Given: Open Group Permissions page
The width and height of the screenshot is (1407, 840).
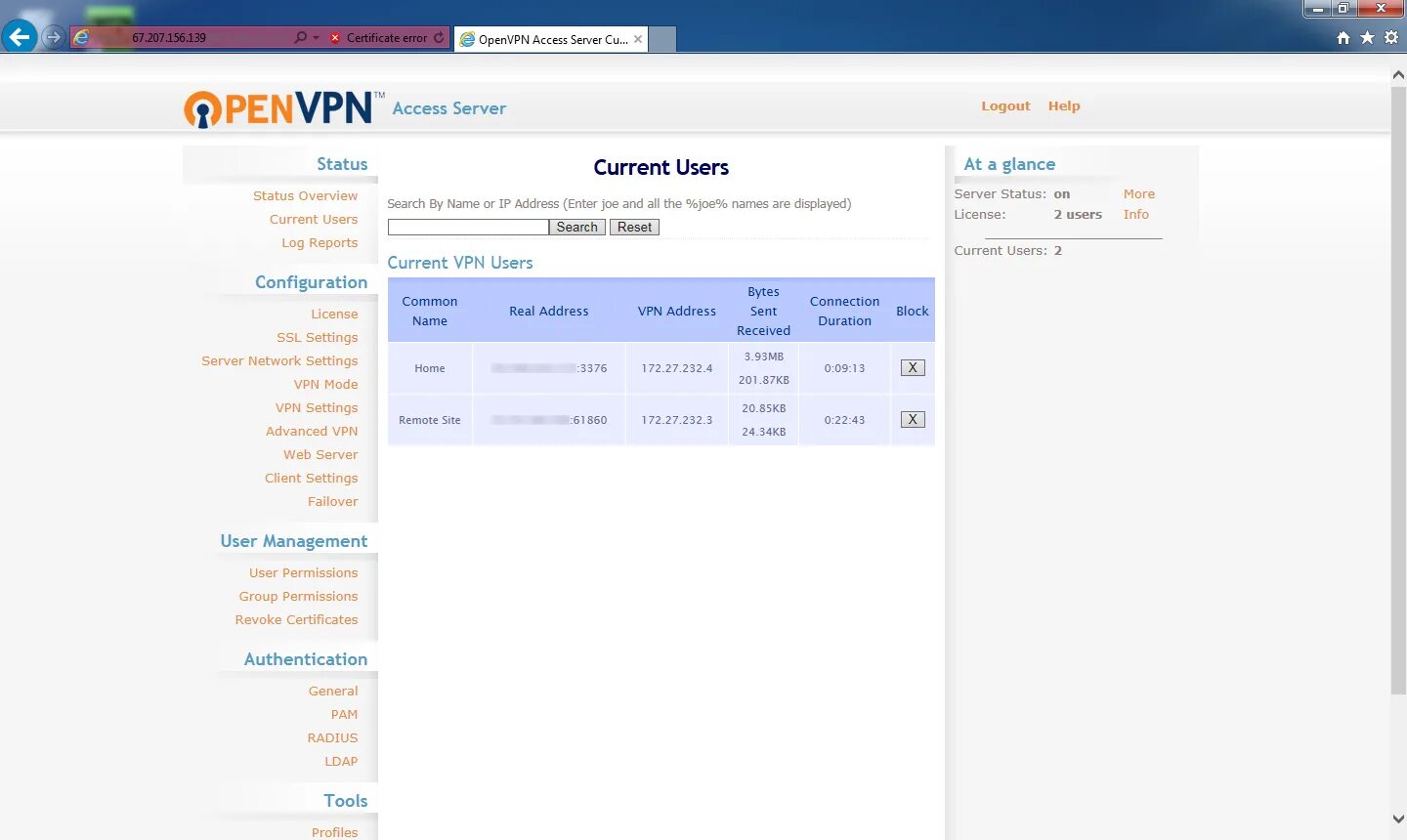Looking at the screenshot, I should pos(298,596).
